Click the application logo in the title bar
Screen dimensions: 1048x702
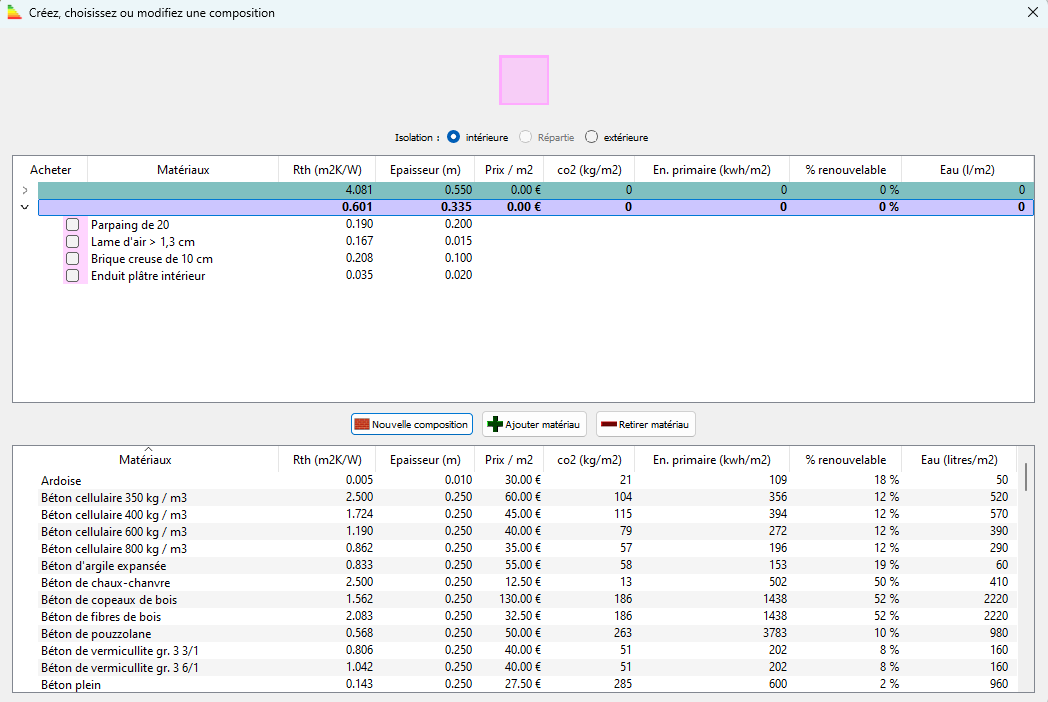pos(13,13)
